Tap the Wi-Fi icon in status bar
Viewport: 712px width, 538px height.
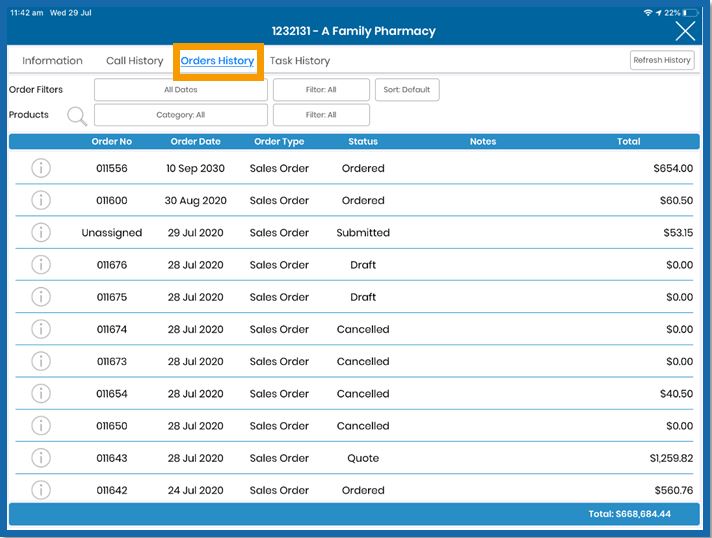[x=648, y=13]
